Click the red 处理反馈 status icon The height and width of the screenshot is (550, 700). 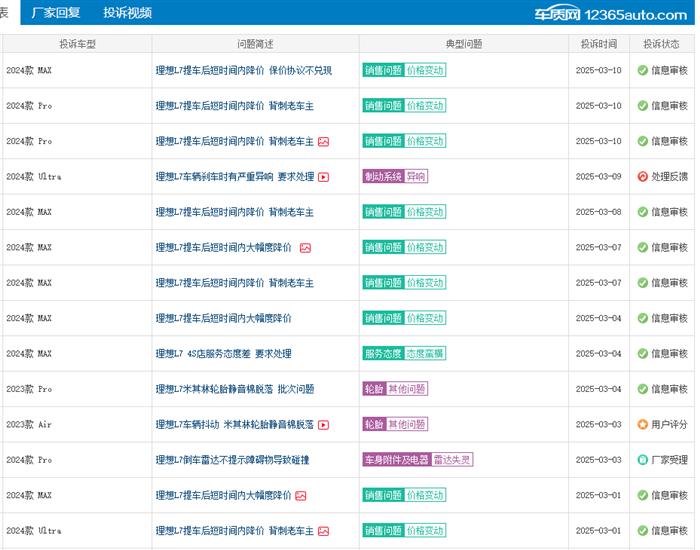[642, 177]
